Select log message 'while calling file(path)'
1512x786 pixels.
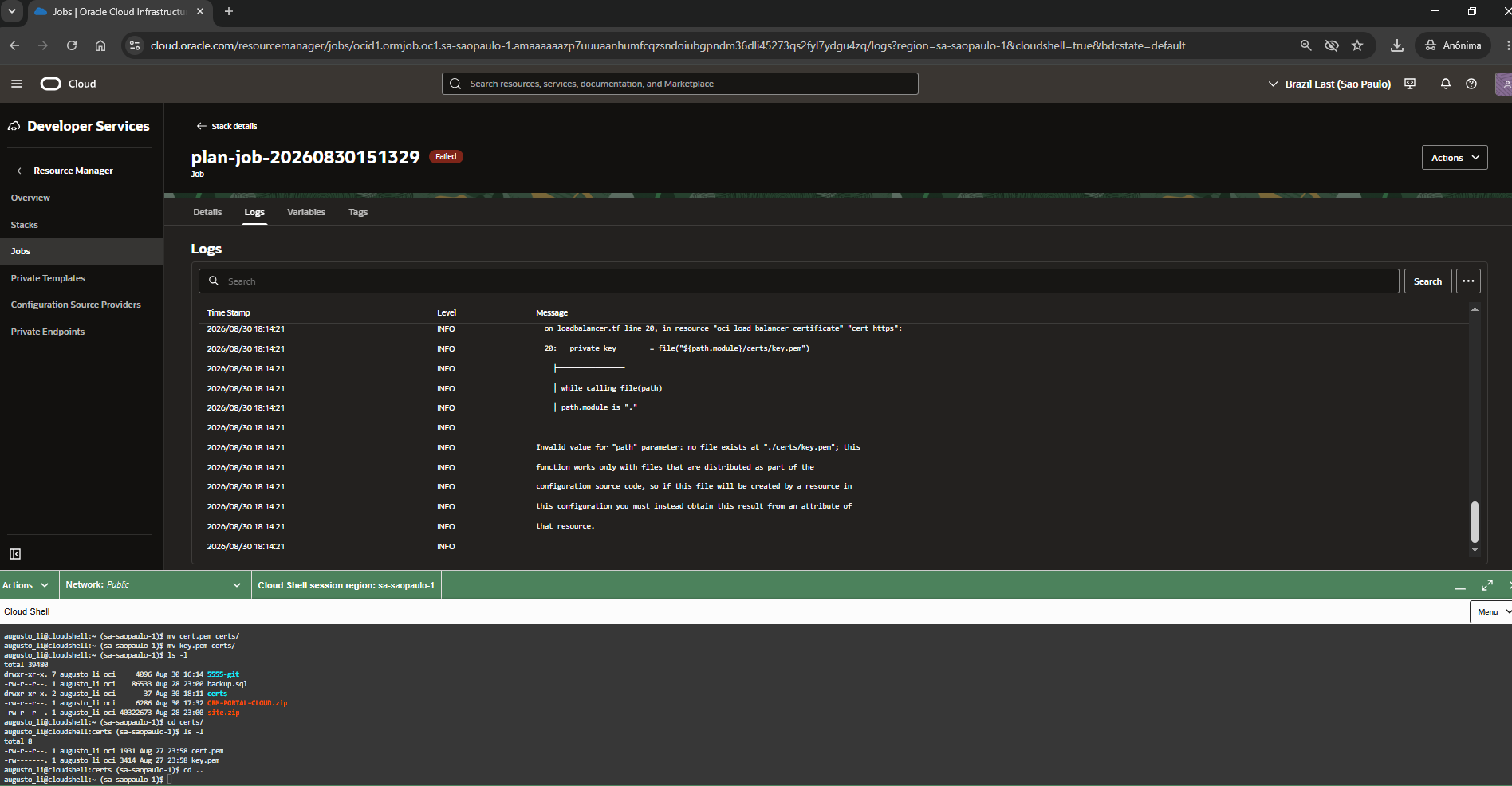tap(612, 388)
